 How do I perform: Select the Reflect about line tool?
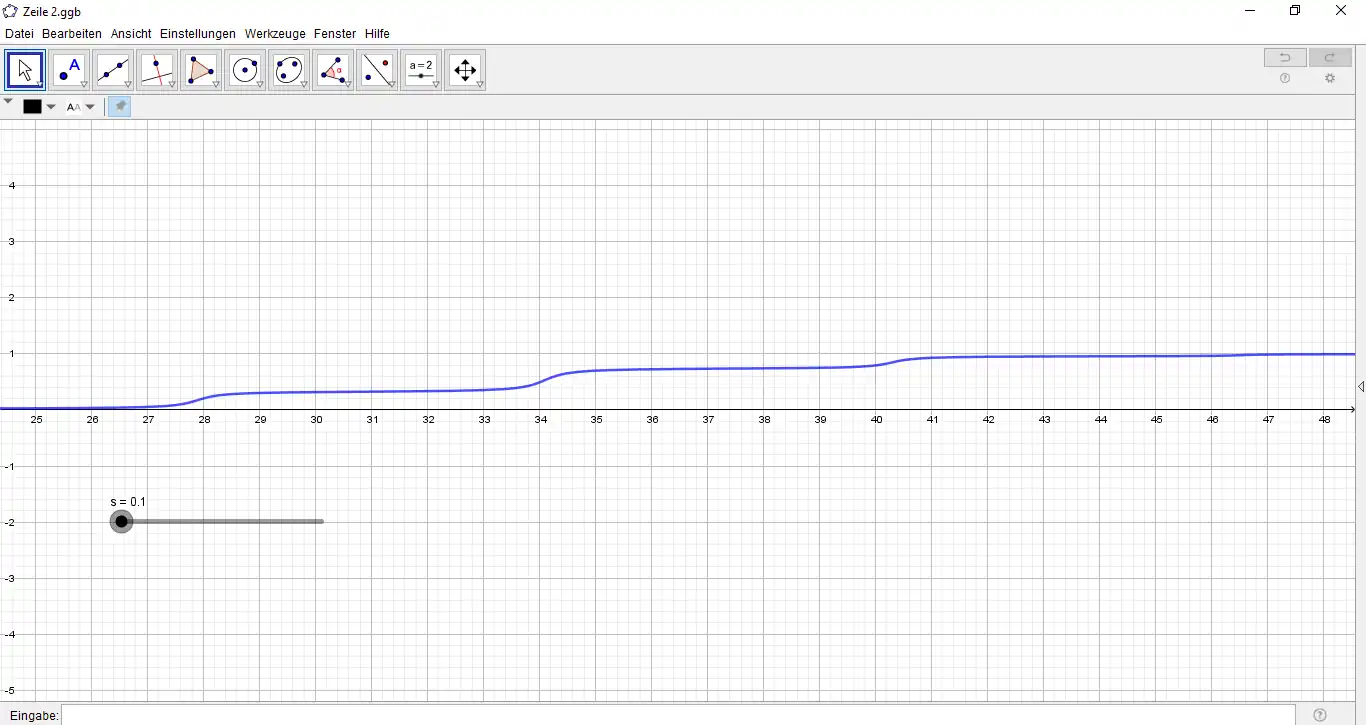pos(377,70)
